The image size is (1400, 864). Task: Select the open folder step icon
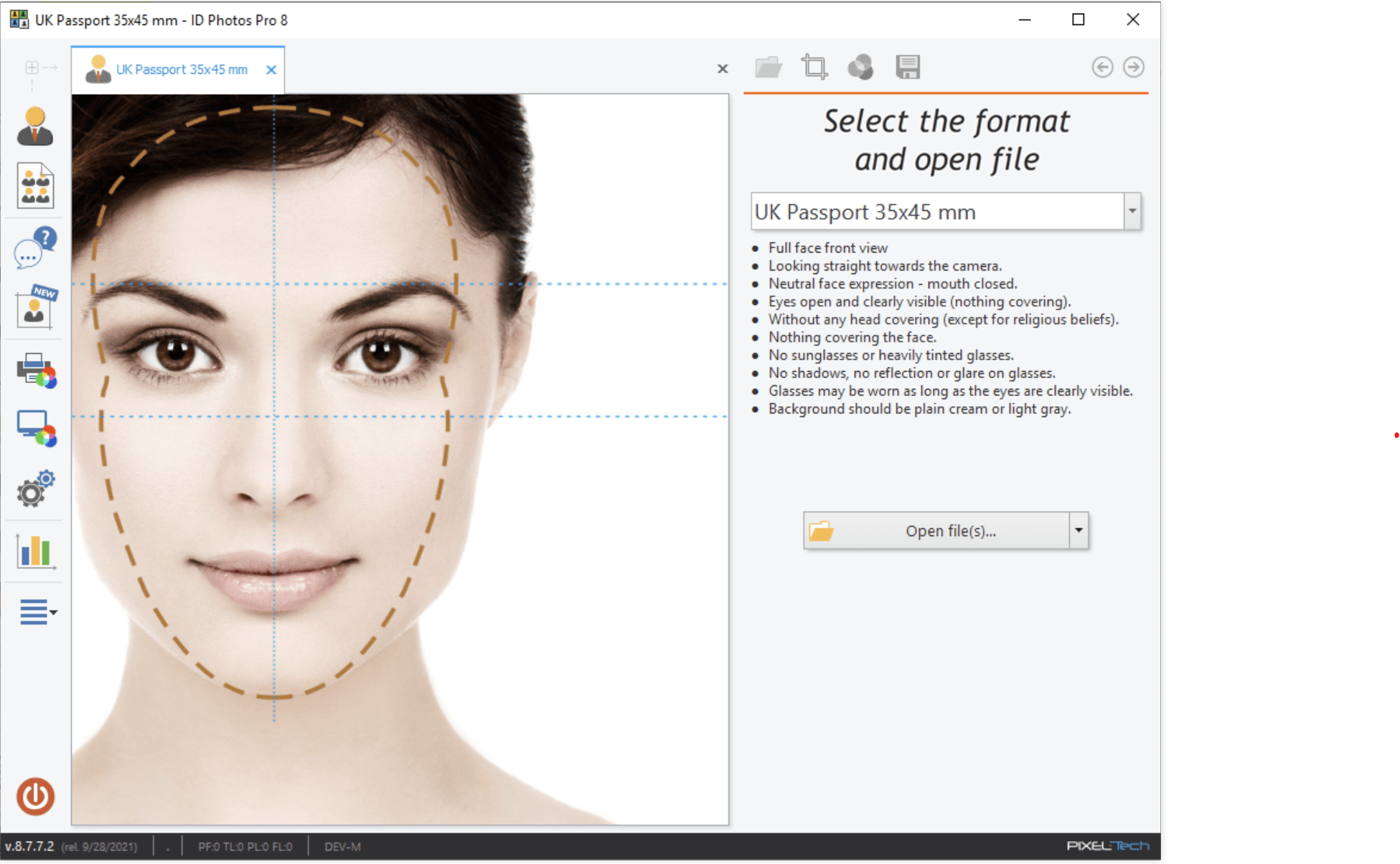769,67
